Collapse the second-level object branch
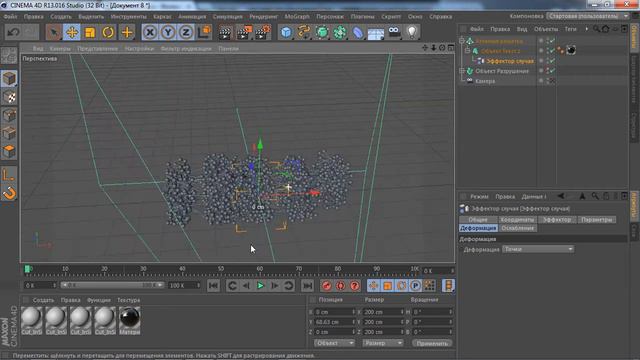 click(x=468, y=51)
